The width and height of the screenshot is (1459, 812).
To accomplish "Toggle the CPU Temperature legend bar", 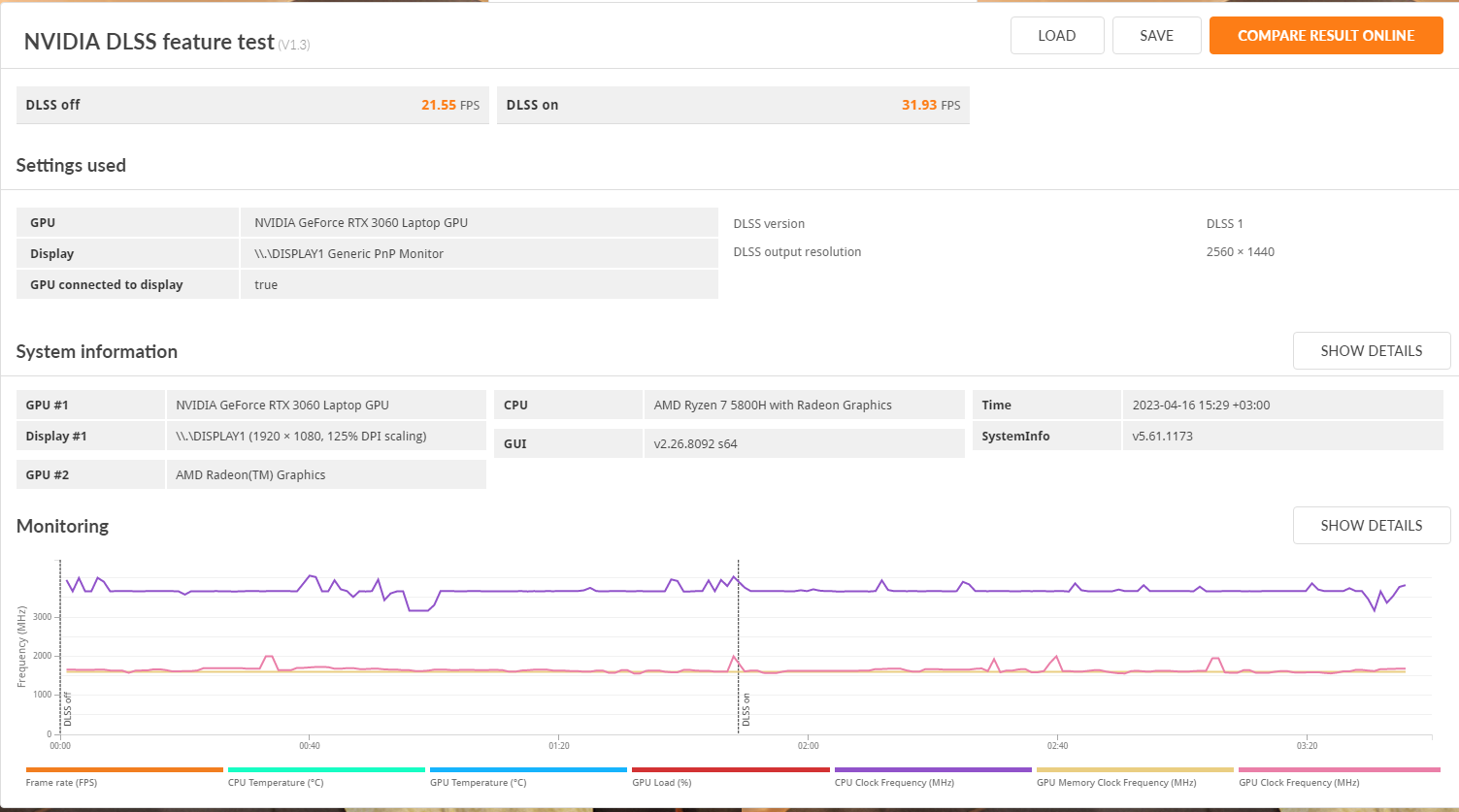I will tap(326, 770).
